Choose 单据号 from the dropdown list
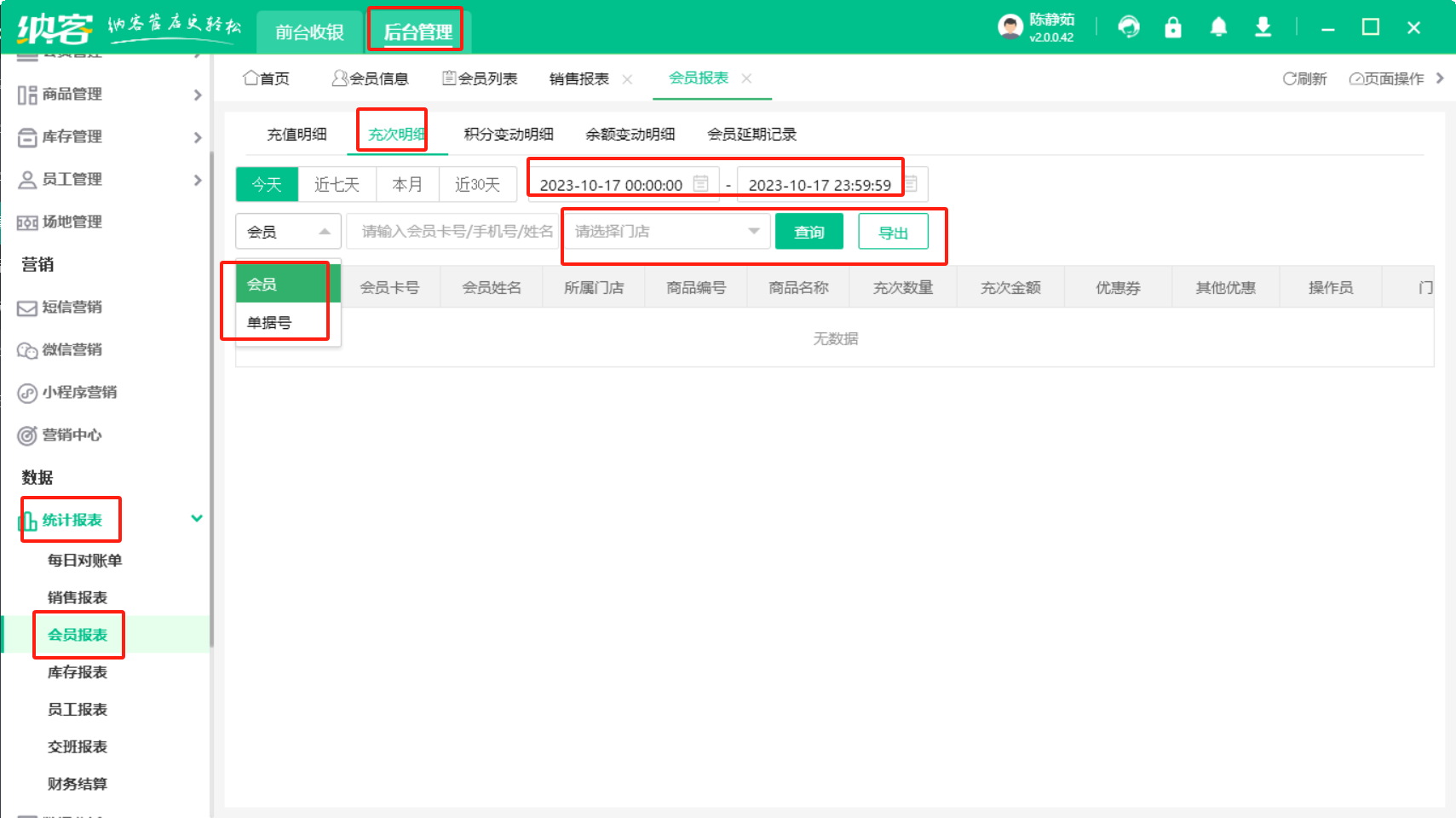 click(269, 323)
